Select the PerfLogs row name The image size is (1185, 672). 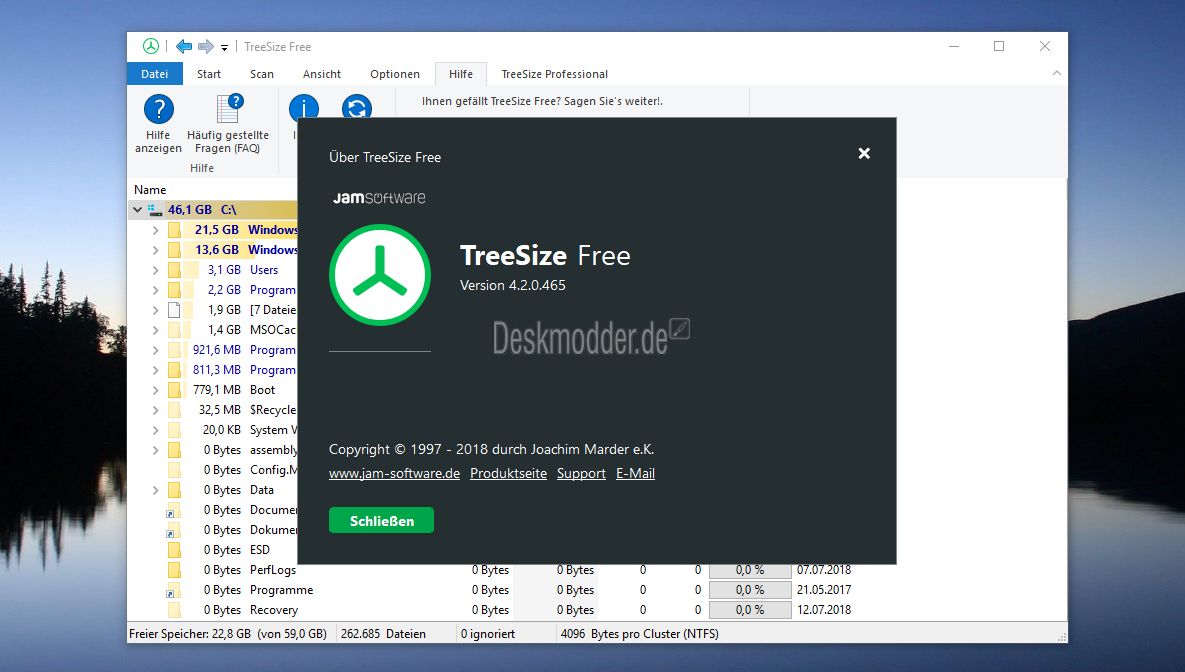tap(273, 570)
